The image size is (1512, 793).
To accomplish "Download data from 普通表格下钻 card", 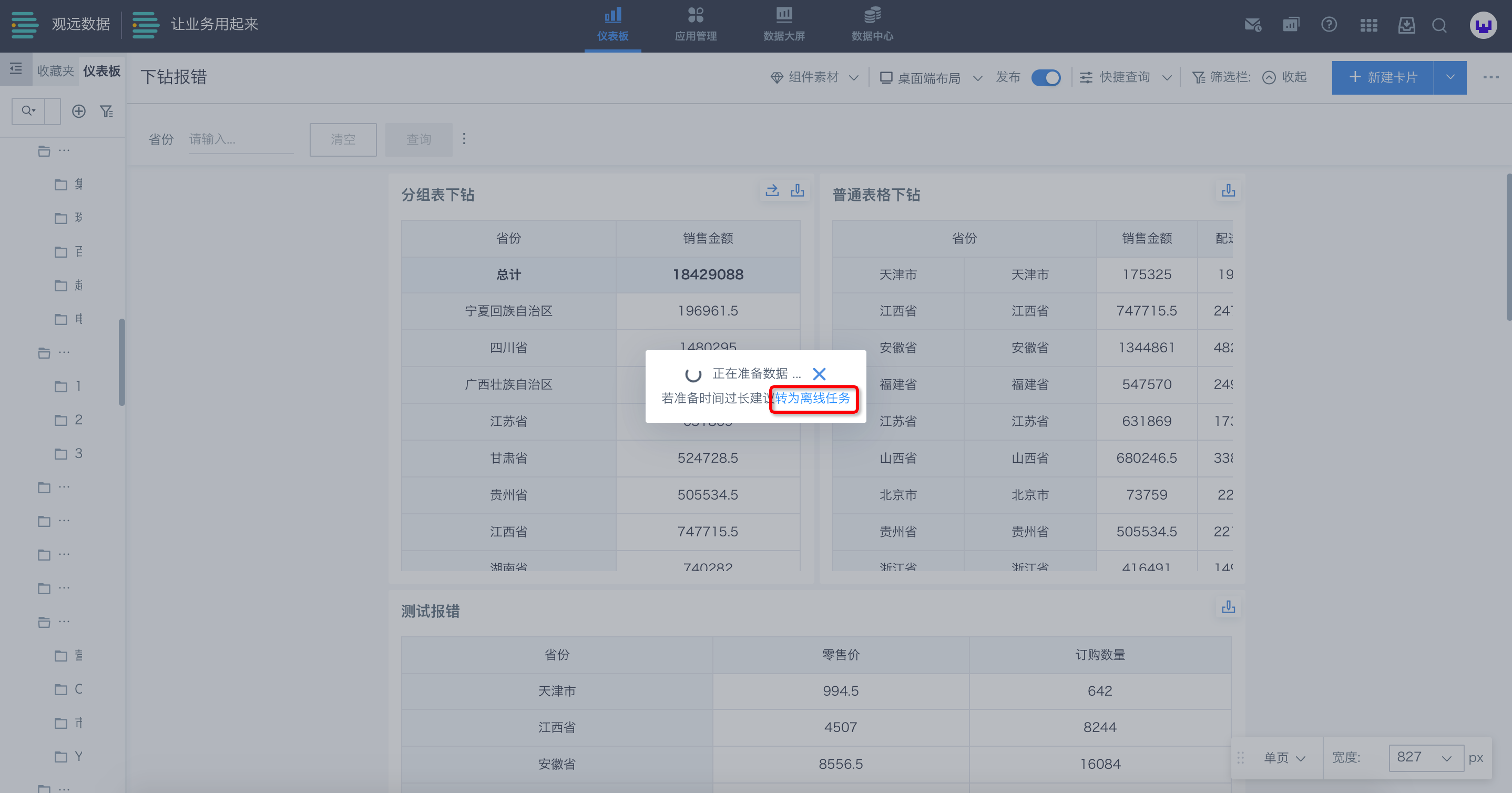I will pos(1228,190).
